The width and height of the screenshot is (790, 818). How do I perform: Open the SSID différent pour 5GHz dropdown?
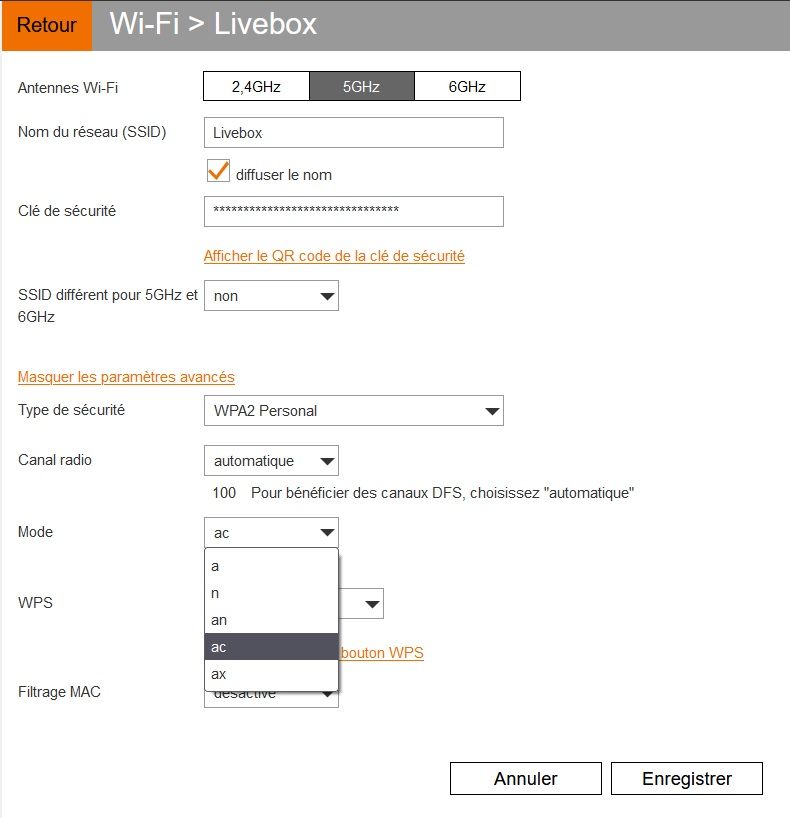[x=271, y=296]
